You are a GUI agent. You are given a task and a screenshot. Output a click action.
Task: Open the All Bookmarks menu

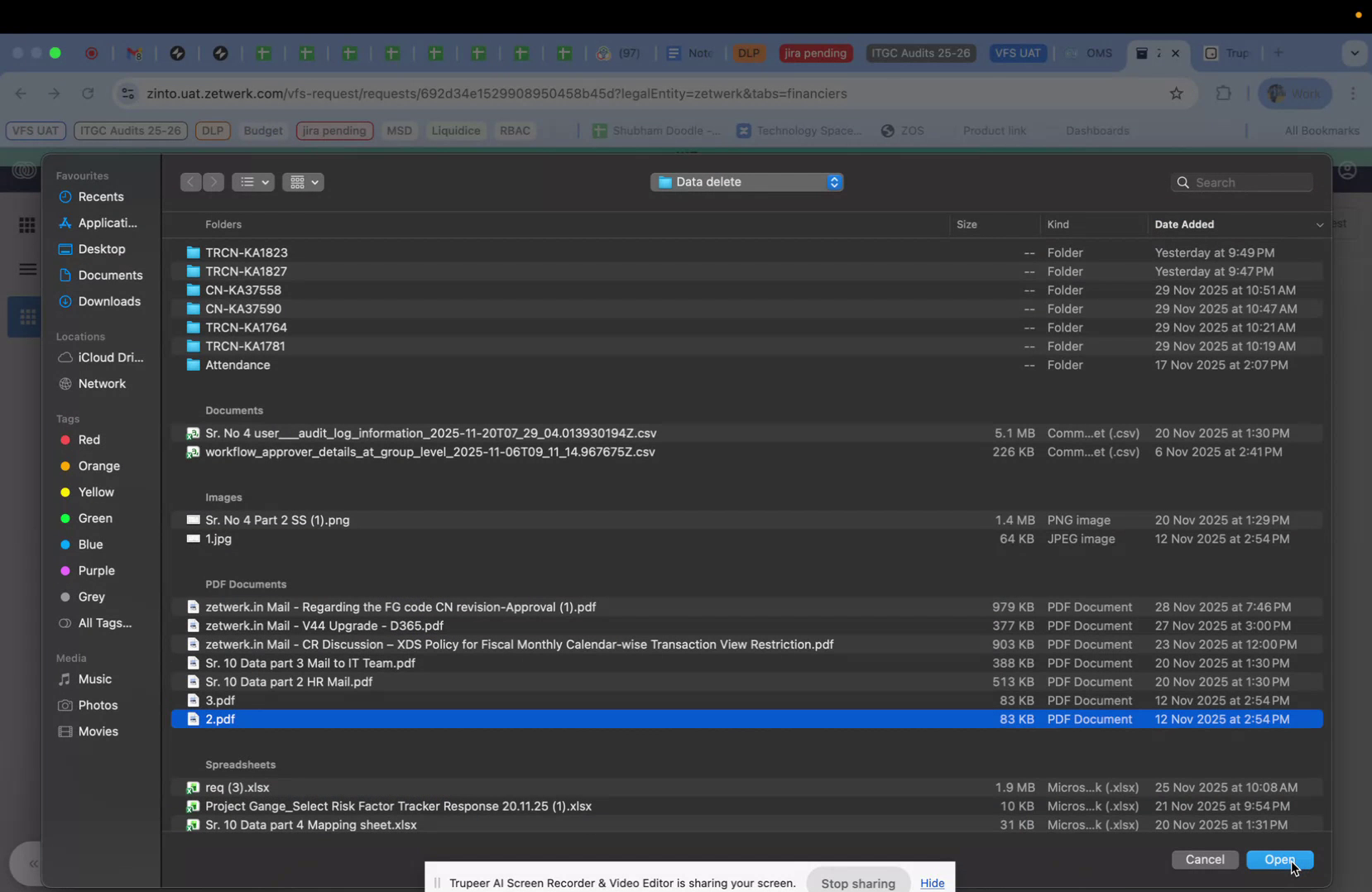(x=1321, y=131)
